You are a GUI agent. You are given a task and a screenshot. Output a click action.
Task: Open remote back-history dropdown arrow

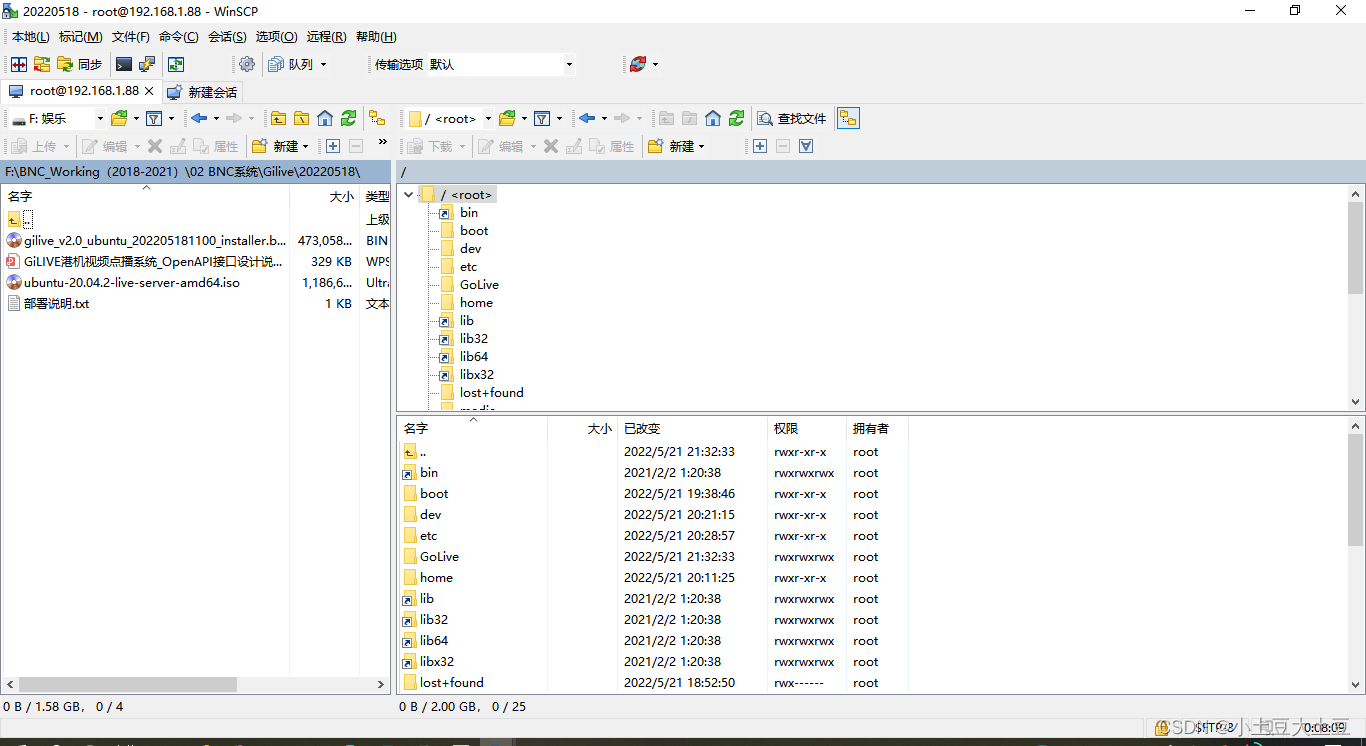[x=604, y=118]
